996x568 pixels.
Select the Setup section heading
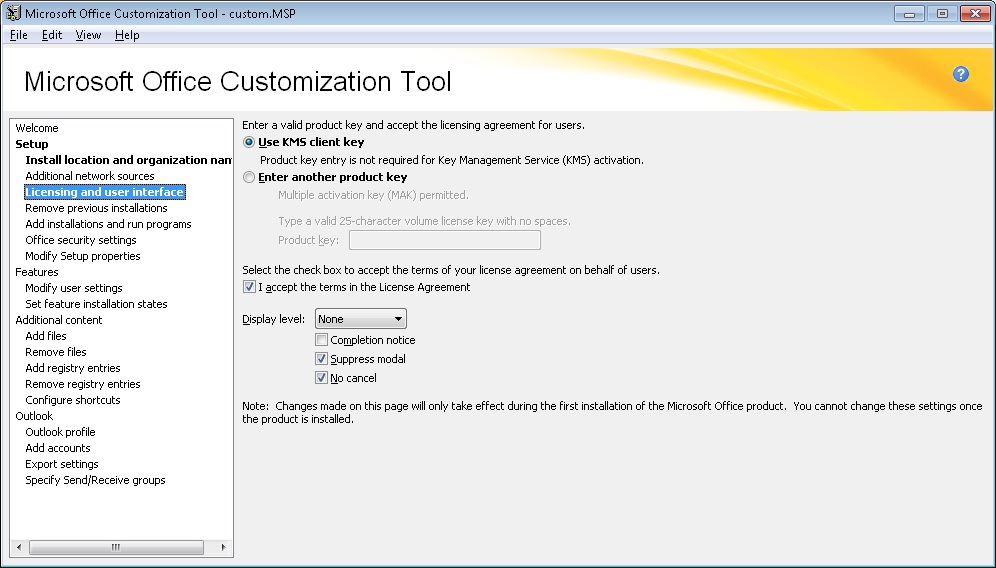point(32,144)
